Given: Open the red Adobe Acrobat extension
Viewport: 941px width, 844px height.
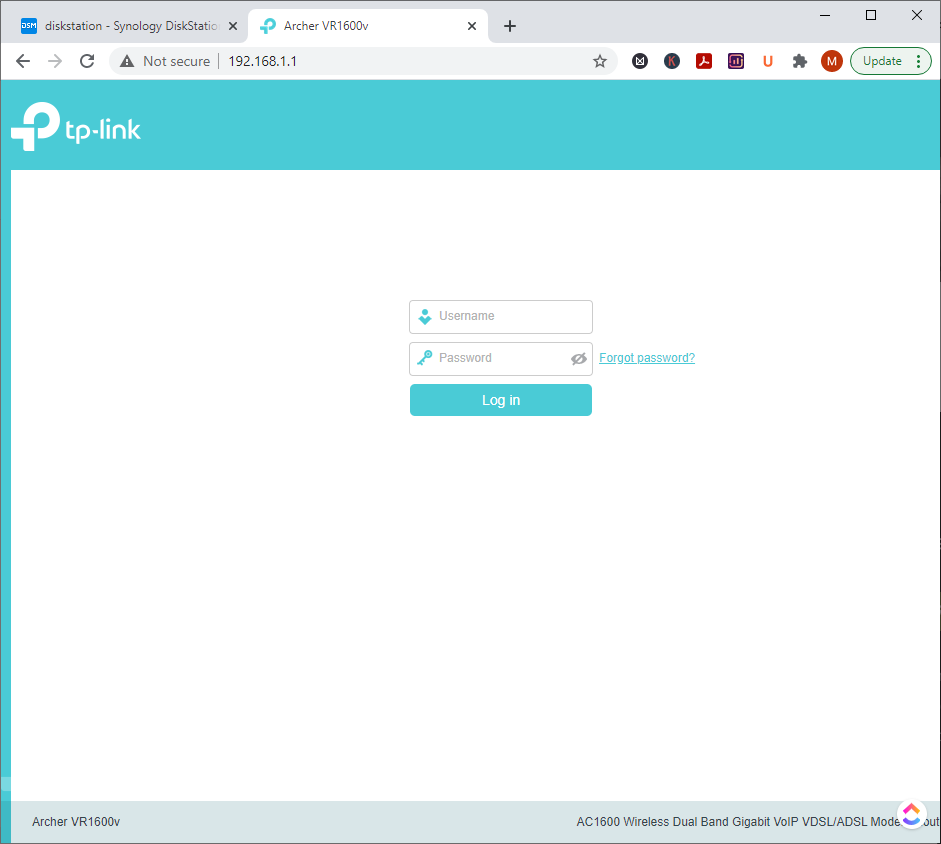Looking at the screenshot, I should coord(703,61).
